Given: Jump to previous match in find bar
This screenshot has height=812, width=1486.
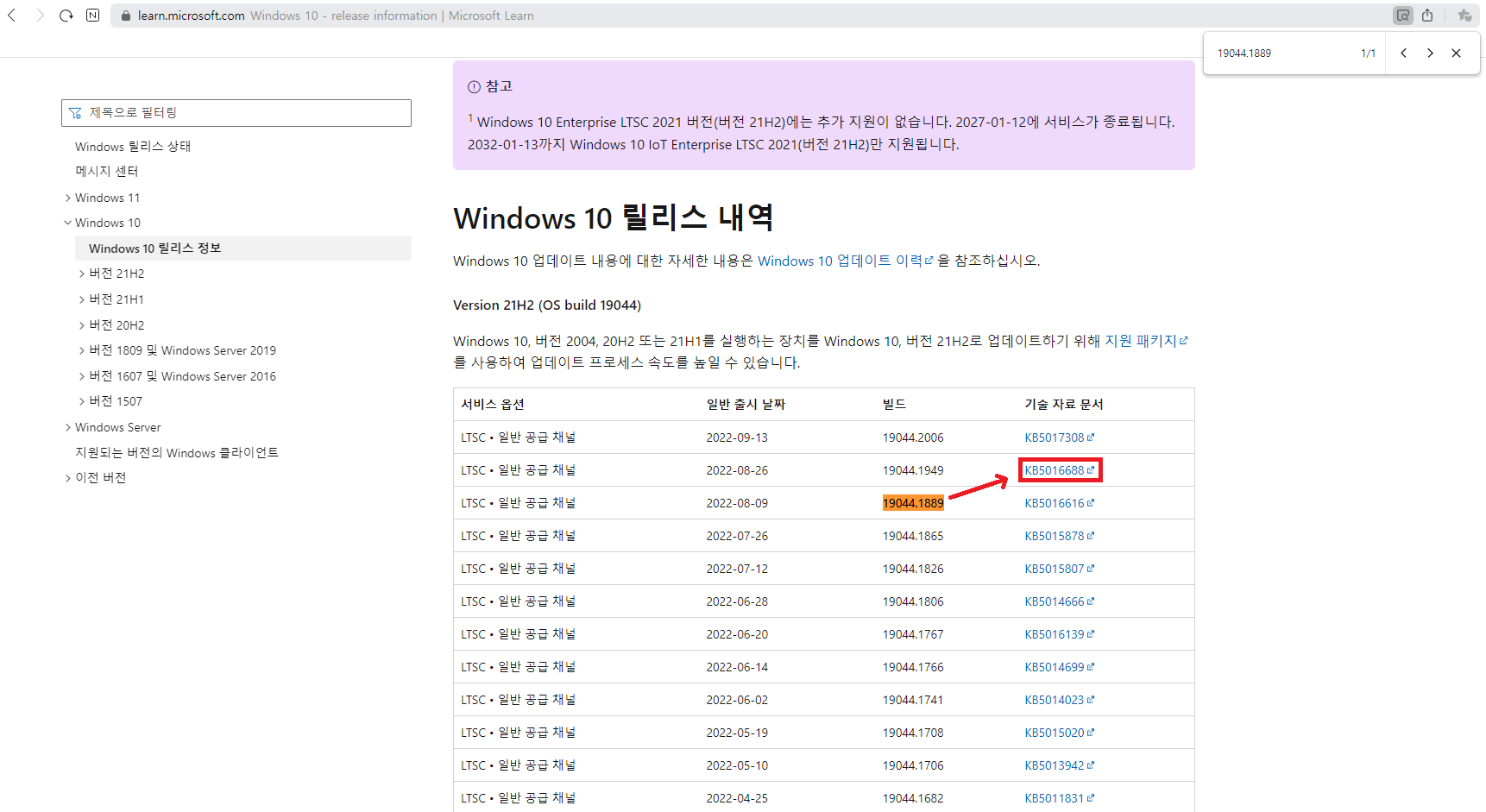Looking at the screenshot, I should (x=1404, y=53).
